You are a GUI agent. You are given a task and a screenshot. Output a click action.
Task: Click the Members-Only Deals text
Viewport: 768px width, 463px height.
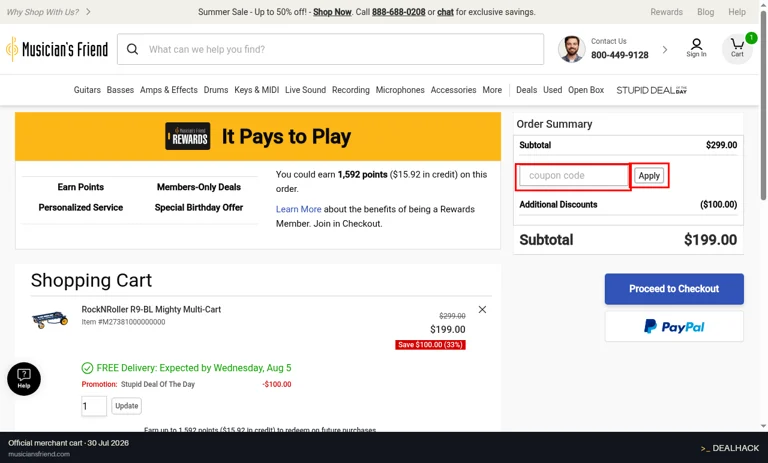pyautogui.click(x=199, y=187)
